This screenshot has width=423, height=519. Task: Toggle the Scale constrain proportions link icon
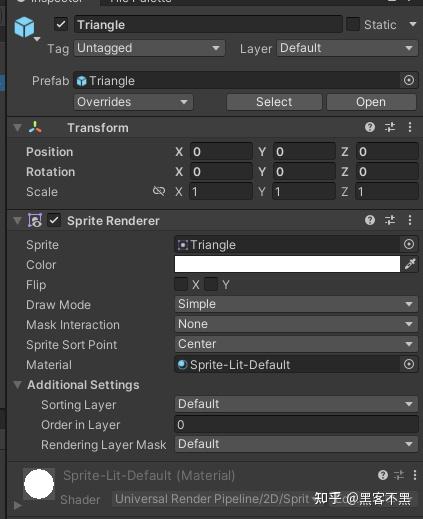[159, 191]
